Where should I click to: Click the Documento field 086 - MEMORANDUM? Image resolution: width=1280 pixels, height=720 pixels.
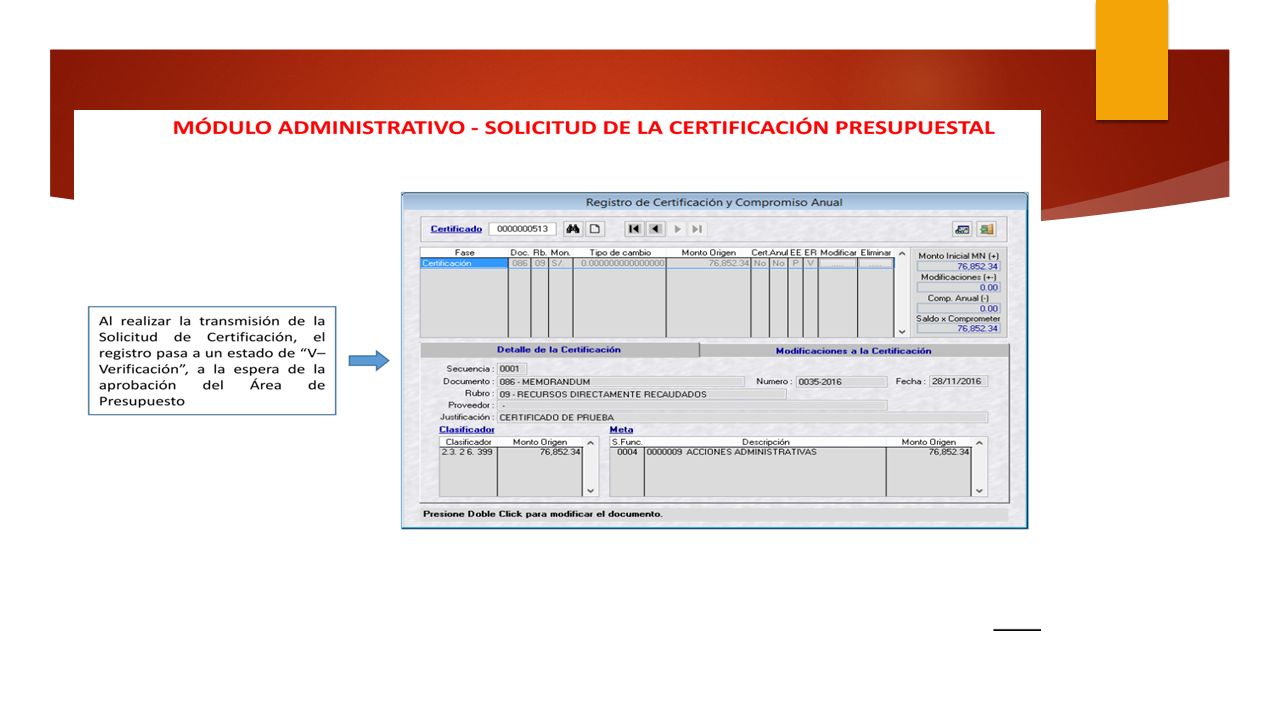coord(620,381)
